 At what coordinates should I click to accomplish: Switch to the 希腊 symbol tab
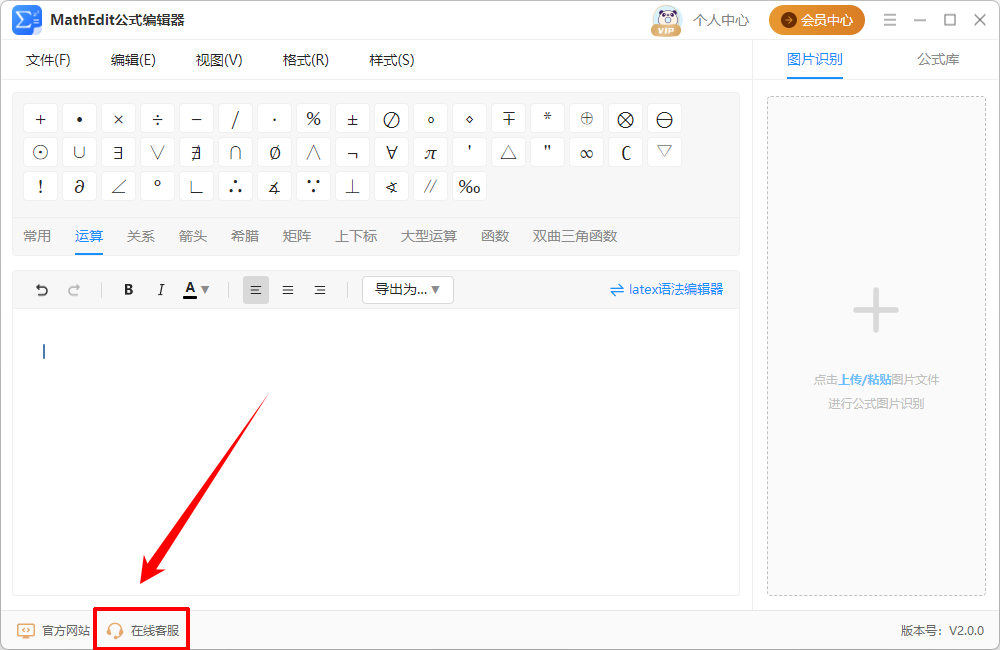point(245,236)
